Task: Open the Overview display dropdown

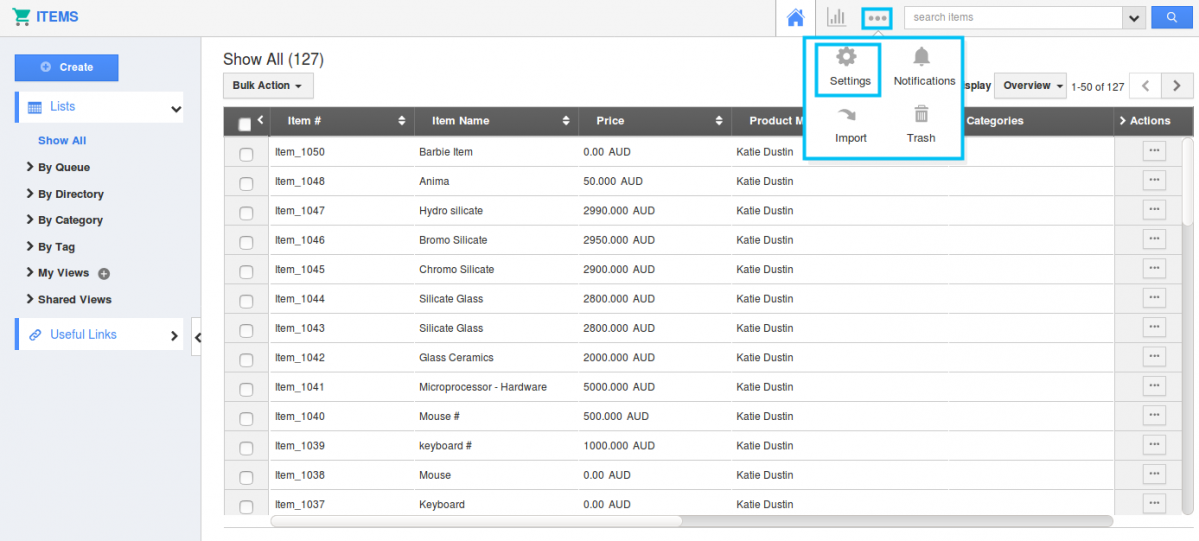Action: click(1032, 86)
